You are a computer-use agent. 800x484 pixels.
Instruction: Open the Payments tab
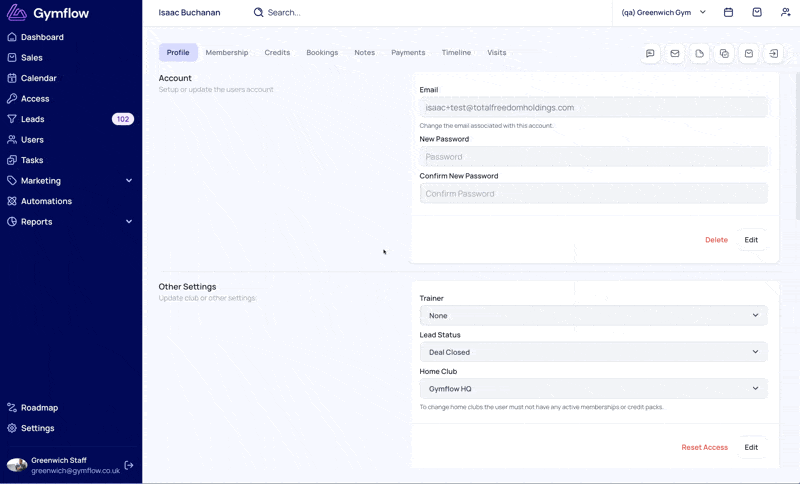(408, 53)
